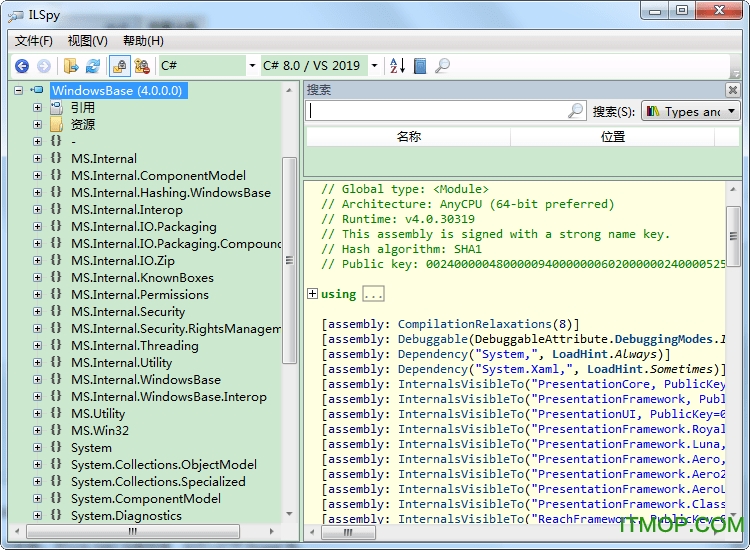This screenshot has height=550, width=750.
Task: Select MS.Internal.Permissions tree item
Action: click(x=140, y=295)
